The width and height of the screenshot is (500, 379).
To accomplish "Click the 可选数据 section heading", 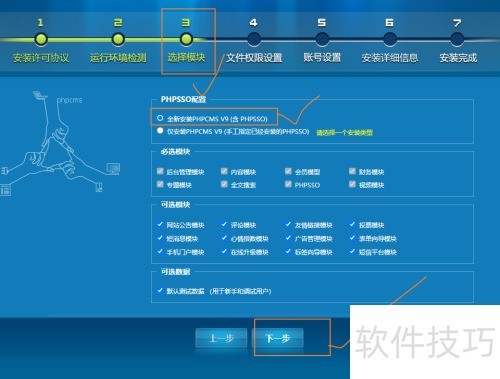I will click(175, 272).
